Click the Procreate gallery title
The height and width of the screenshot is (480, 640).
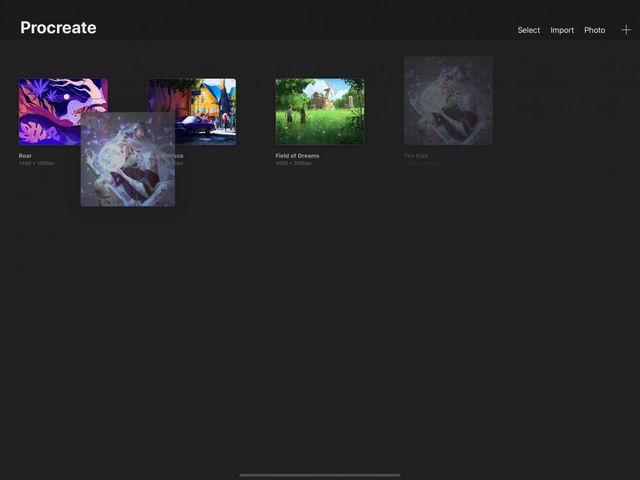pyautogui.click(x=58, y=28)
